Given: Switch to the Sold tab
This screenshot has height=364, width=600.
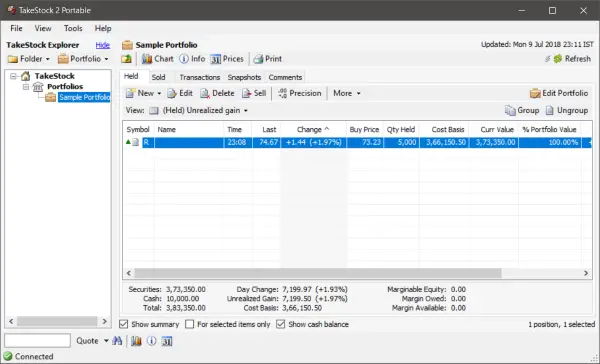Looking at the screenshot, I should [158, 77].
